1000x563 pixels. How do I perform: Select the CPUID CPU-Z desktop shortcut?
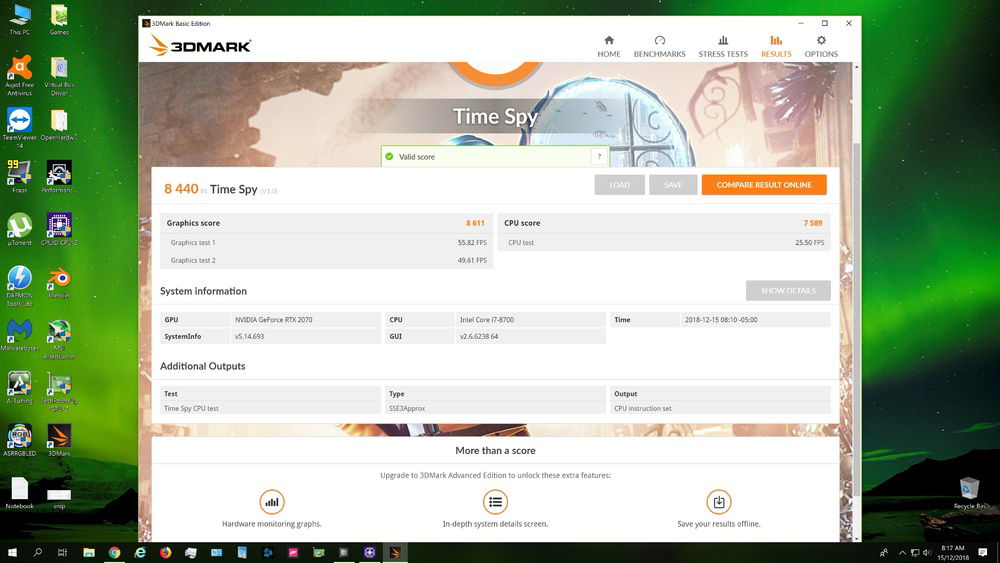click(59, 227)
